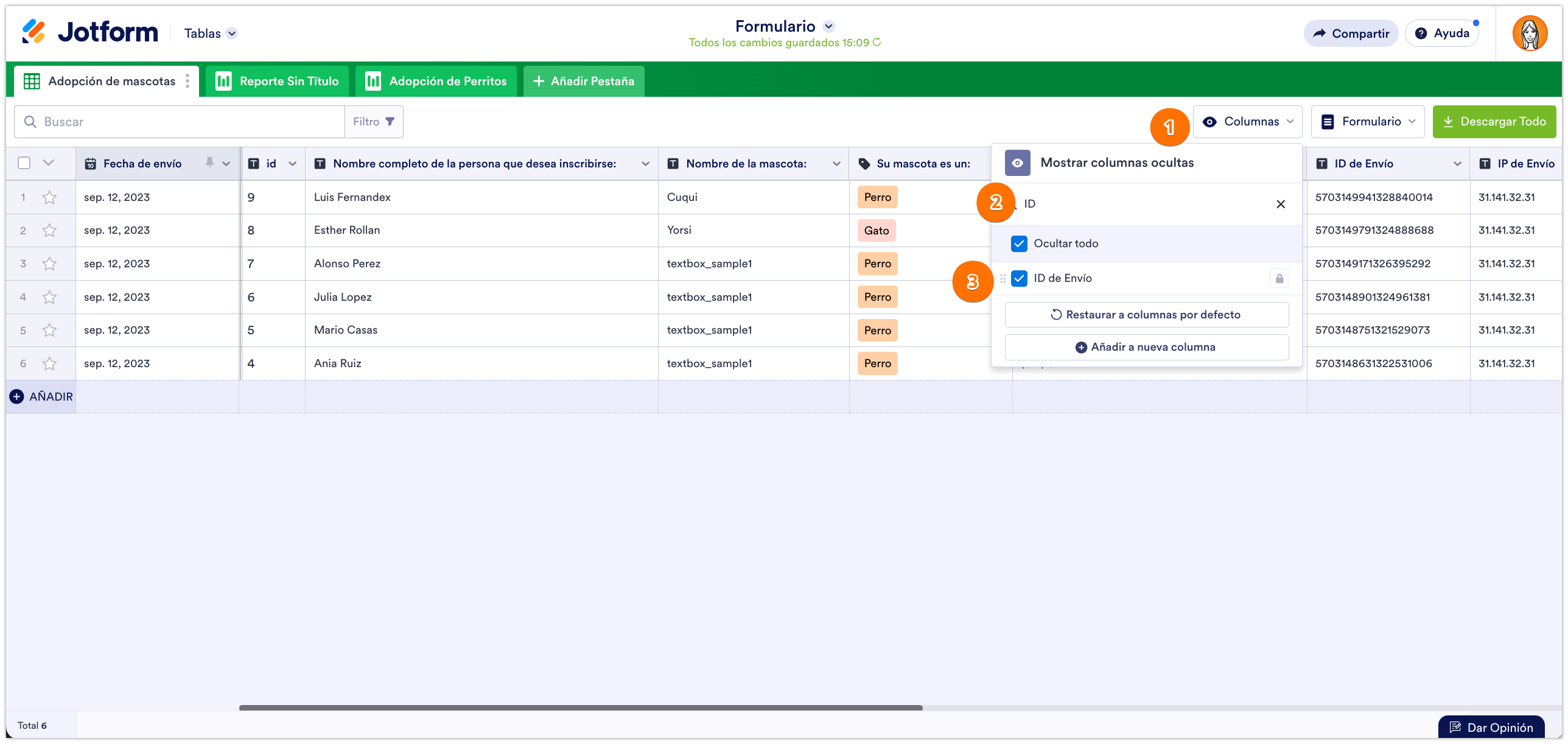Open the Nombre de la mascota column menu
Viewport: 1568px width, 744px height.
click(836, 164)
